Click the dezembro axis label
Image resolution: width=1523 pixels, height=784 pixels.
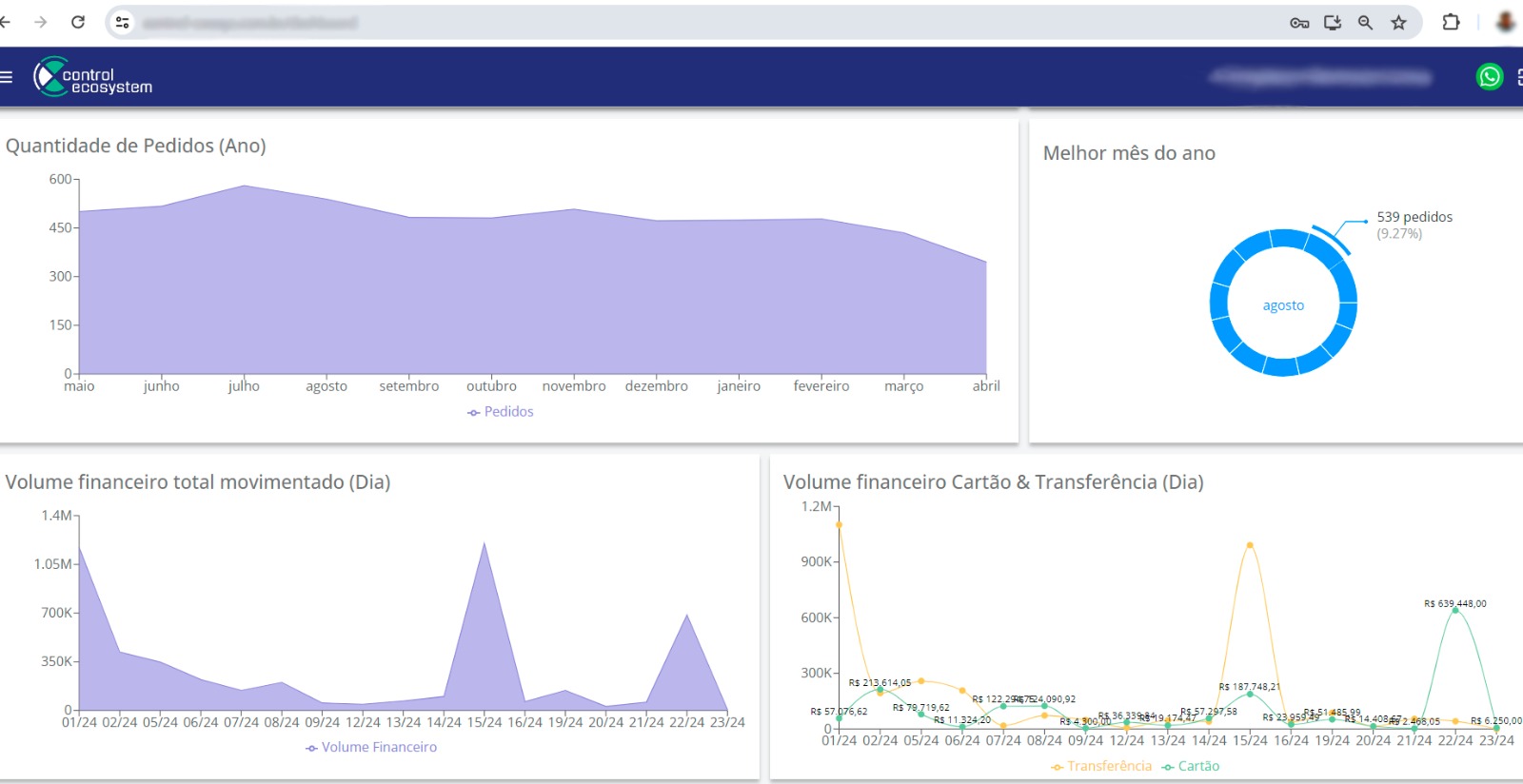[657, 386]
